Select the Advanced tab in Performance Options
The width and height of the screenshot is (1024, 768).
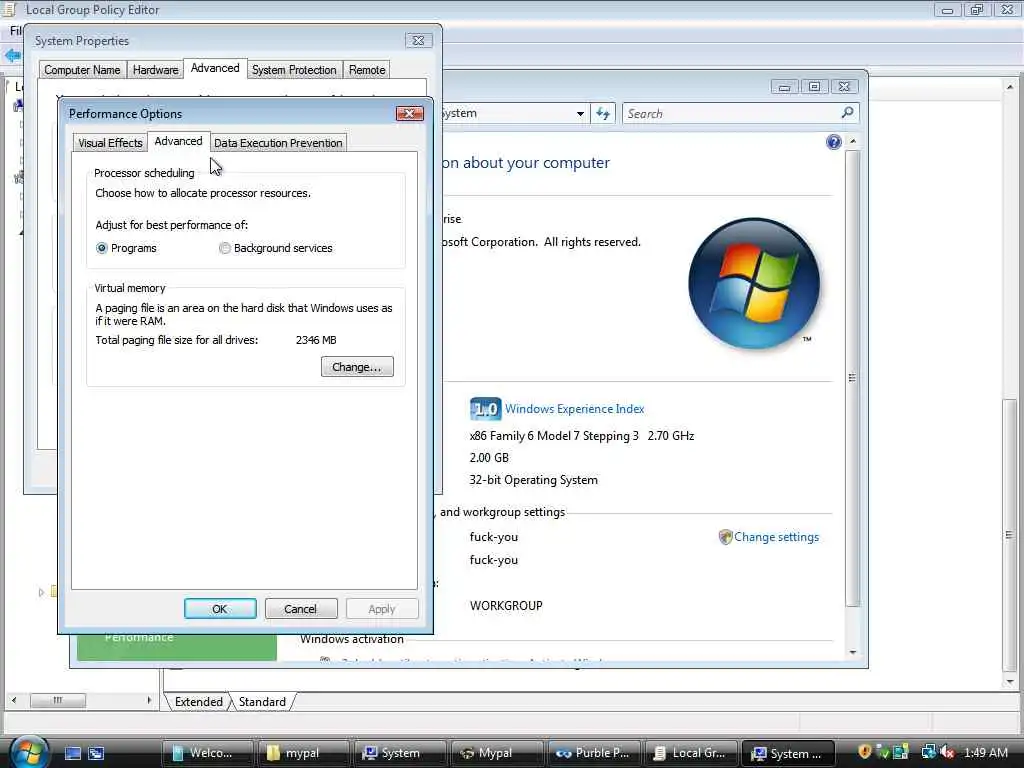tap(178, 141)
